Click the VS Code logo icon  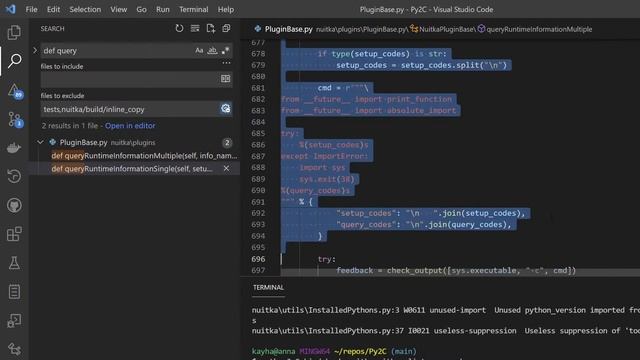pos(11,9)
